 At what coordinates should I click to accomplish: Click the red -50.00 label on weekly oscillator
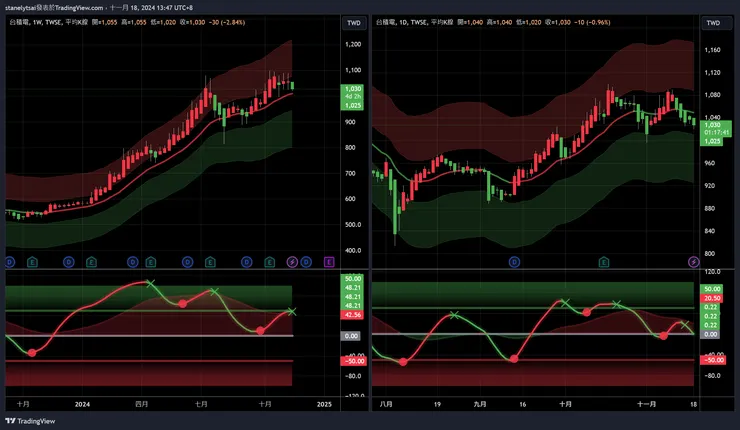(x=353, y=361)
